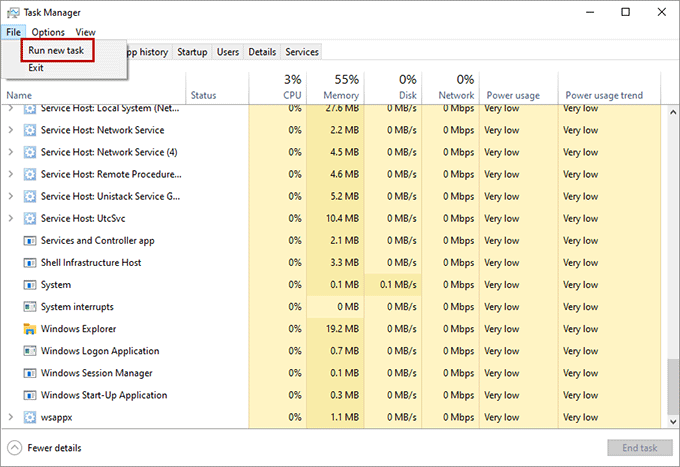Click the Service Host: UtcSvc gear icon
Screen dimensions: 680x467
pyautogui.click(x=29, y=219)
